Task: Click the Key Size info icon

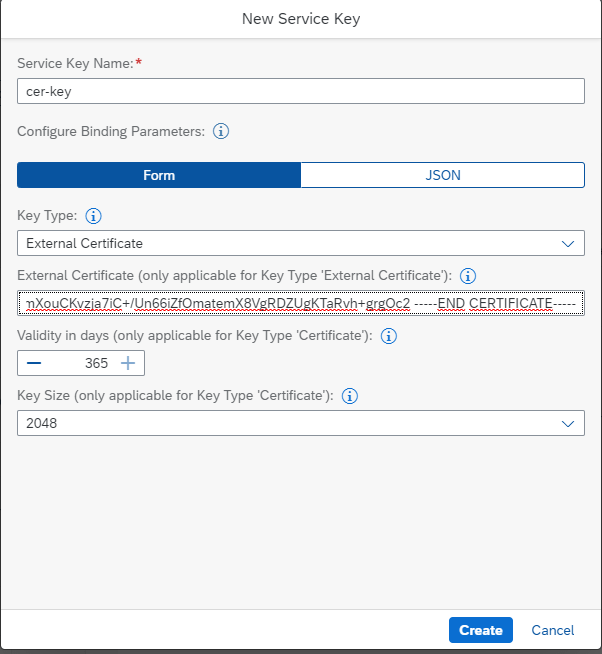Action: (350, 396)
